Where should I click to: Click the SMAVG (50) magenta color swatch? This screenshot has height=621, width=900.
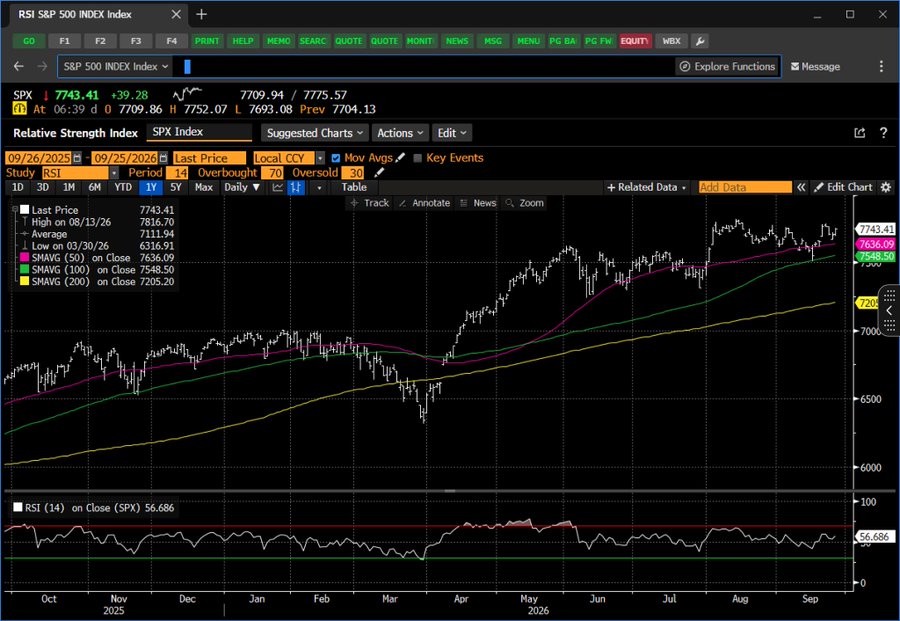coord(25,258)
